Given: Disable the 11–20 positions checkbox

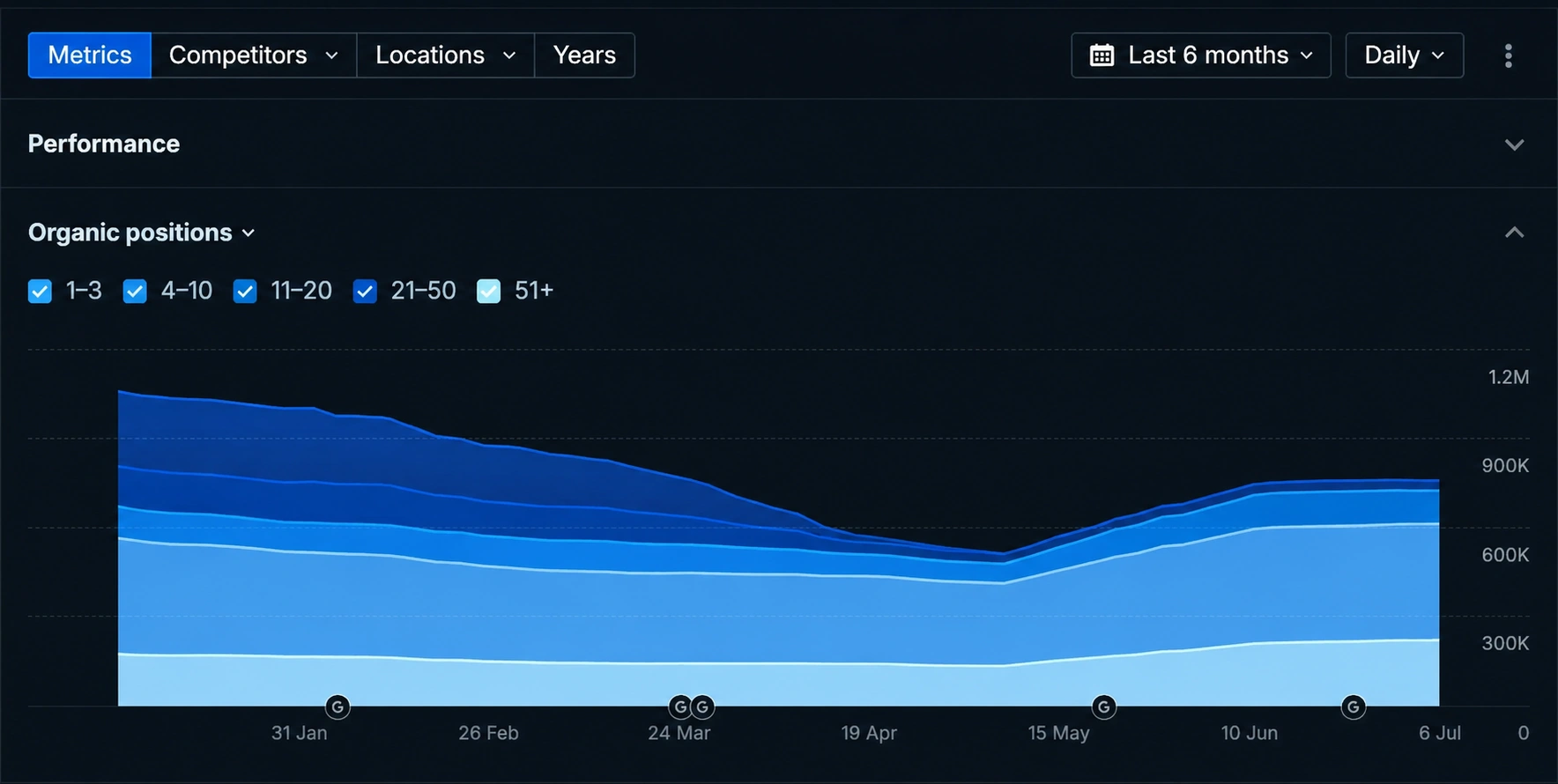Looking at the screenshot, I should pos(245,291).
